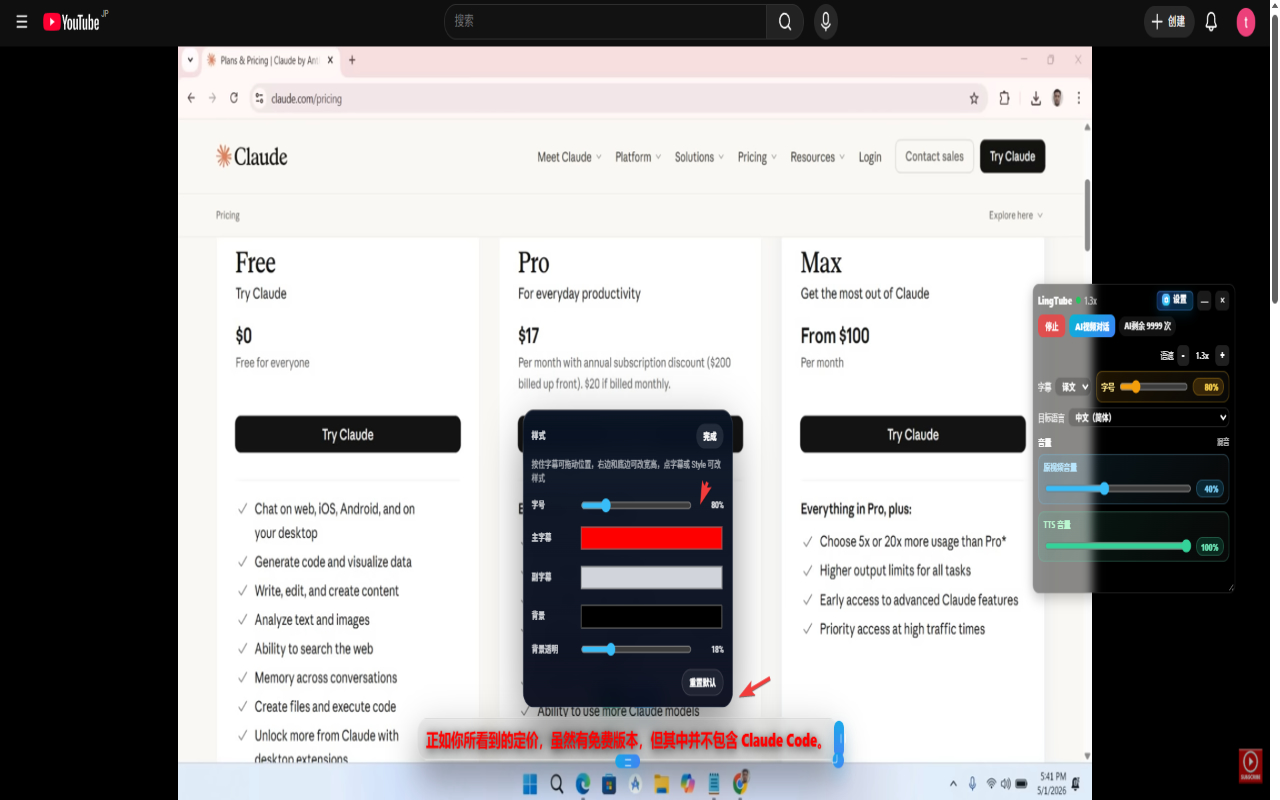Viewport: 1280px width, 800px height.
Task: Open the YouTube account avatar menu
Action: 1245,22
